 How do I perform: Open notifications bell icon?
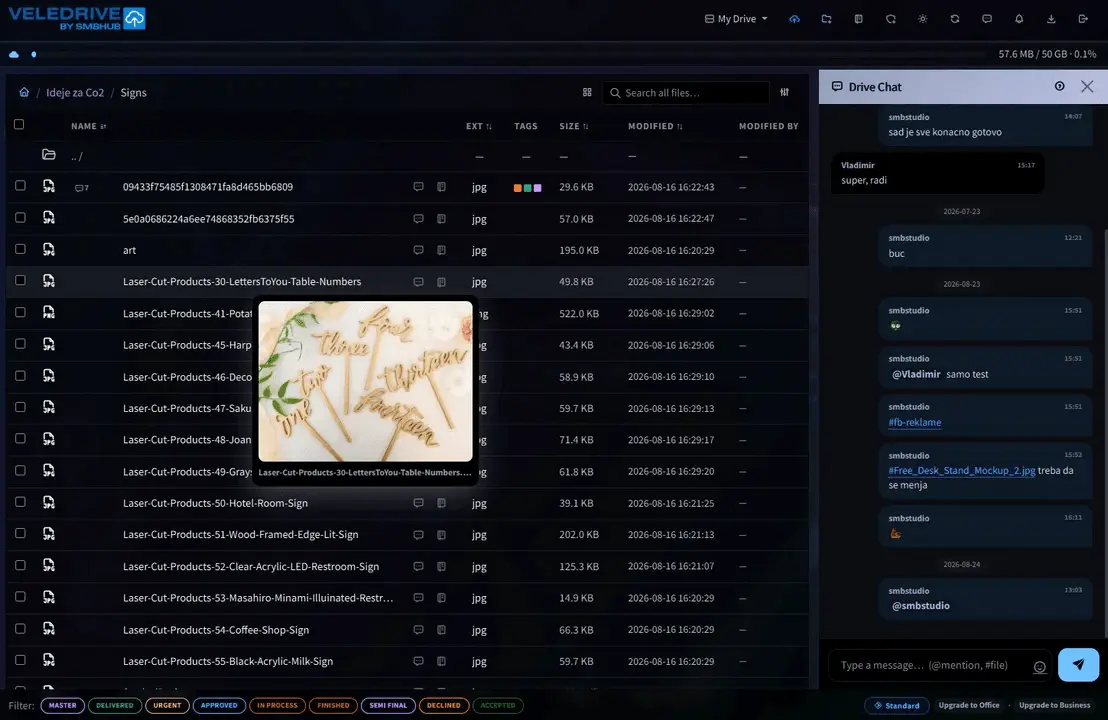(x=1019, y=19)
